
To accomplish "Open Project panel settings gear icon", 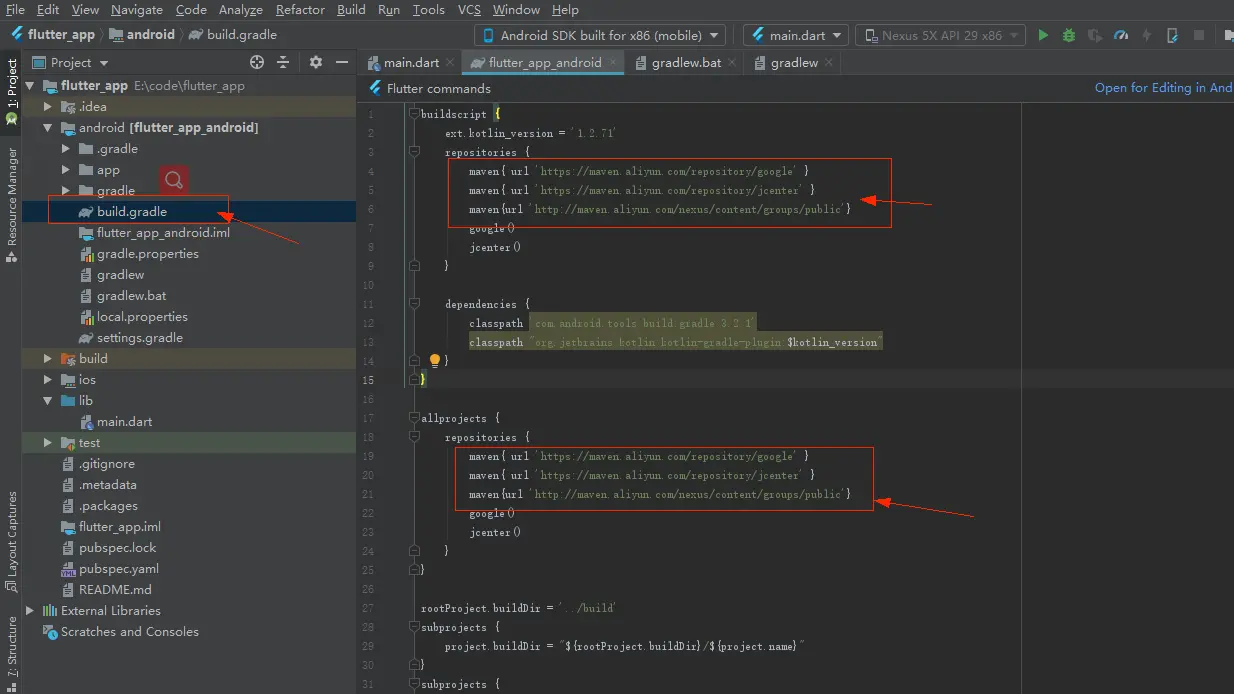I will 316,62.
